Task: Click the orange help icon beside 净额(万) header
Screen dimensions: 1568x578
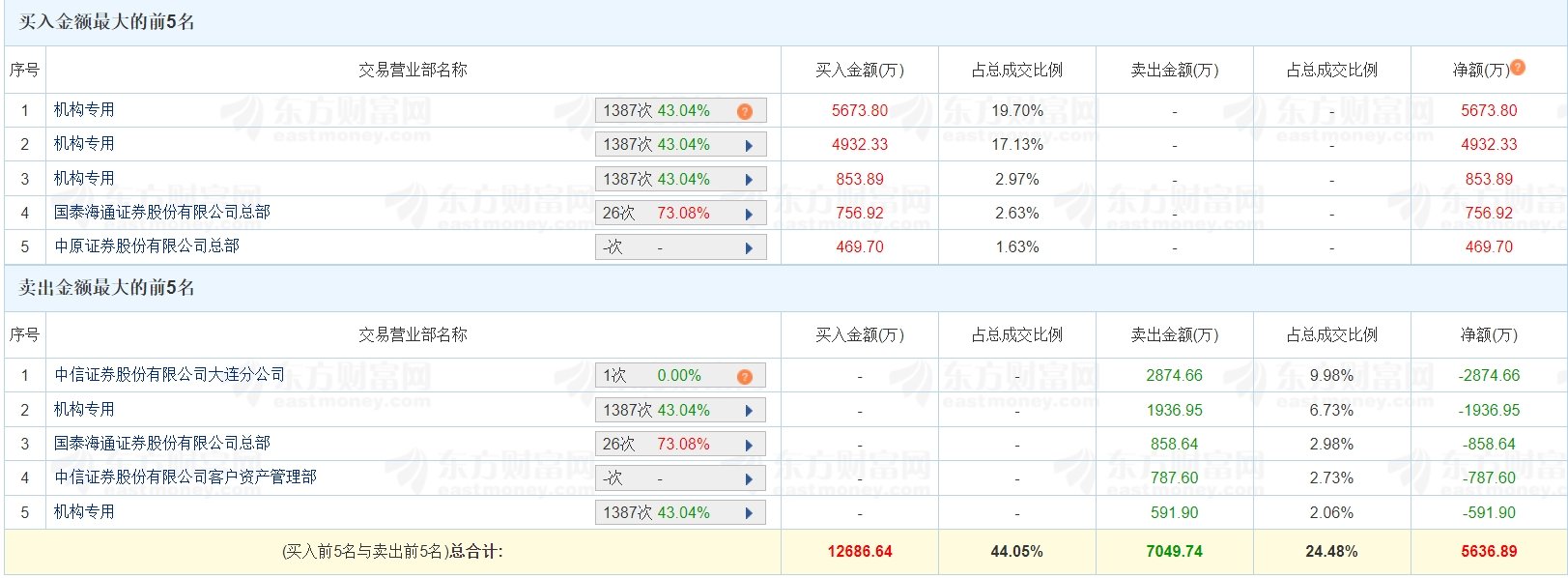Action: pos(1518,67)
